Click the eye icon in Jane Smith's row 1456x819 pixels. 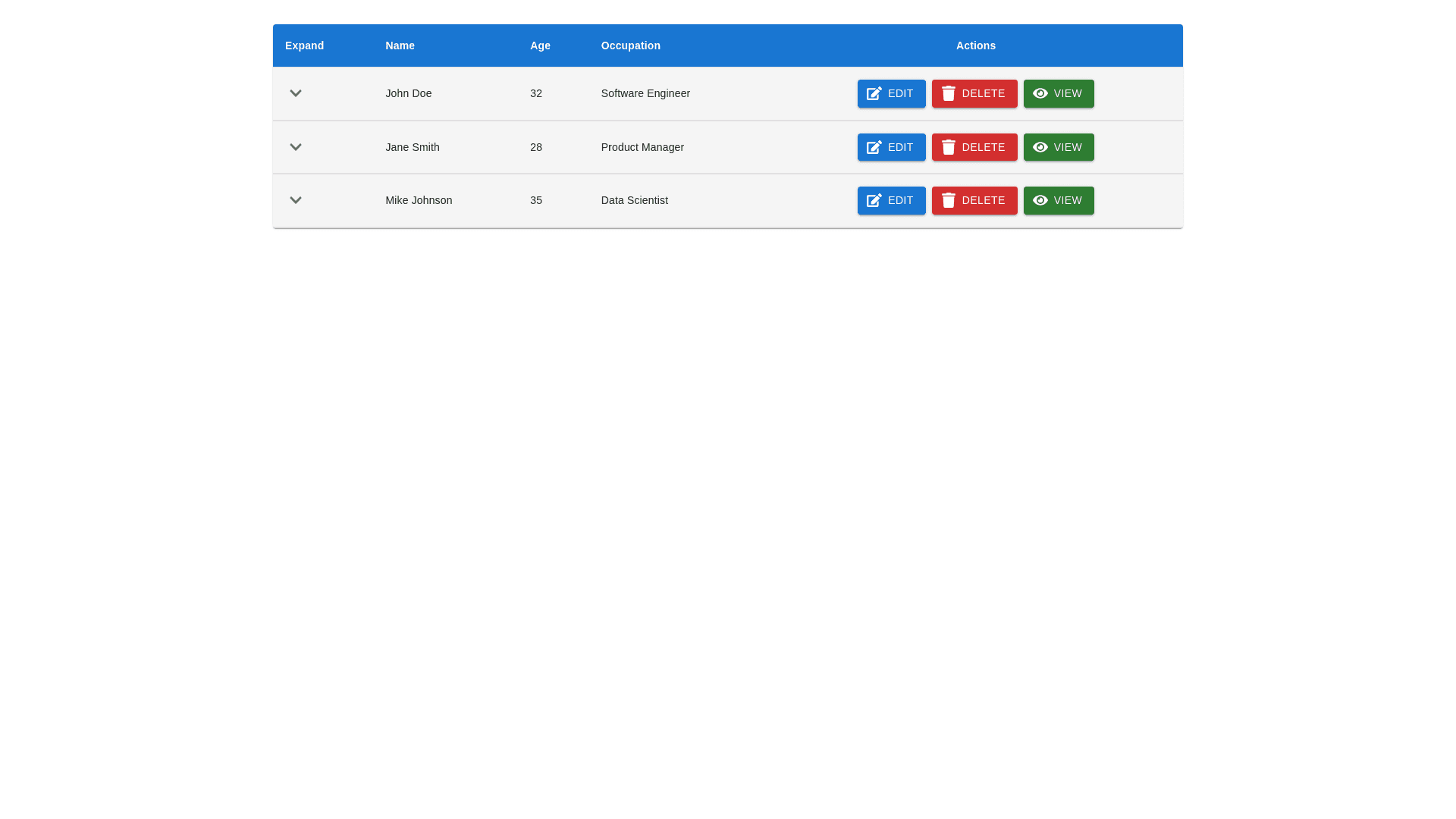(1040, 147)
